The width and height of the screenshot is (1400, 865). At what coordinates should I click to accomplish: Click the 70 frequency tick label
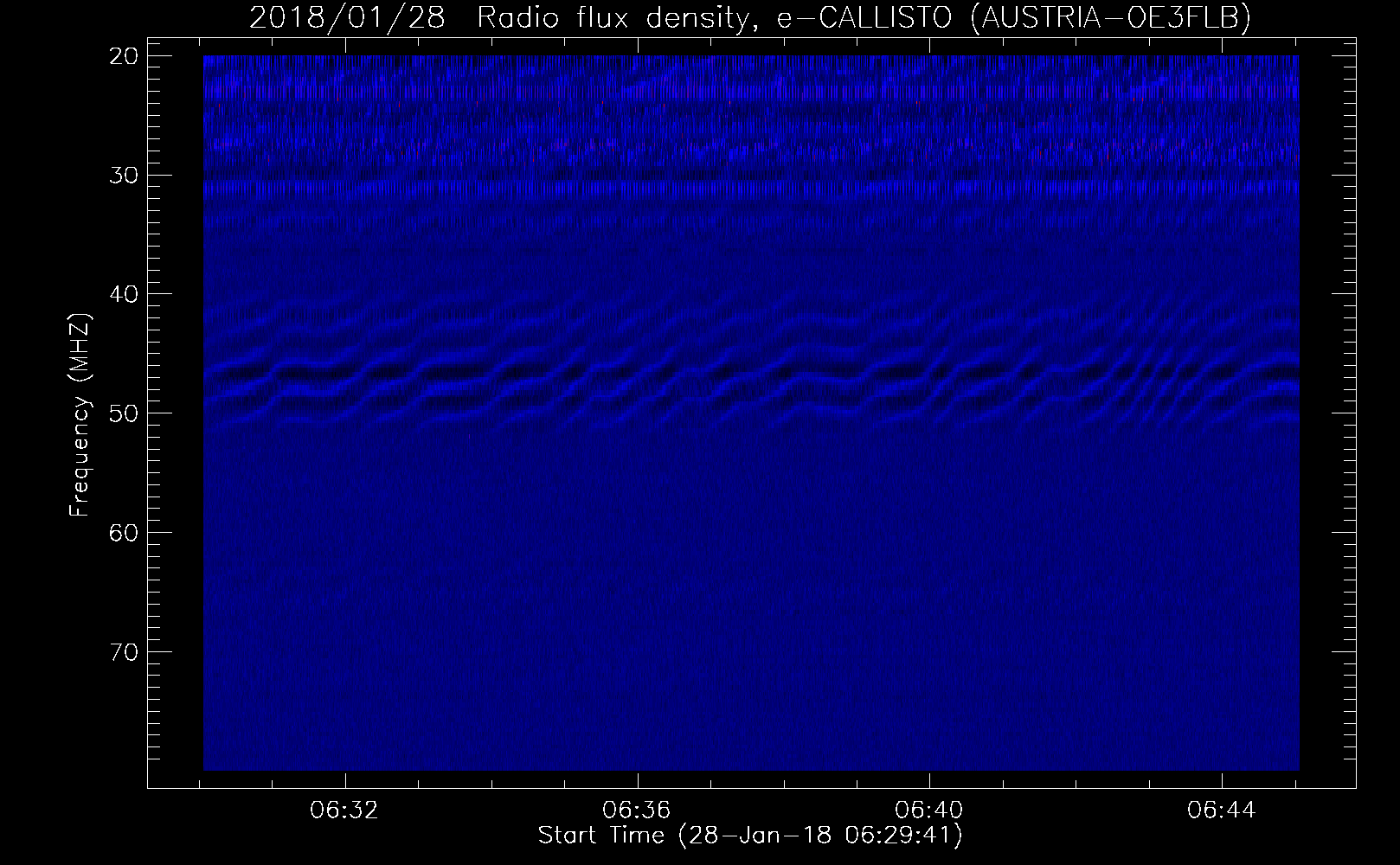pyautogui.click(x=125, y=650)
